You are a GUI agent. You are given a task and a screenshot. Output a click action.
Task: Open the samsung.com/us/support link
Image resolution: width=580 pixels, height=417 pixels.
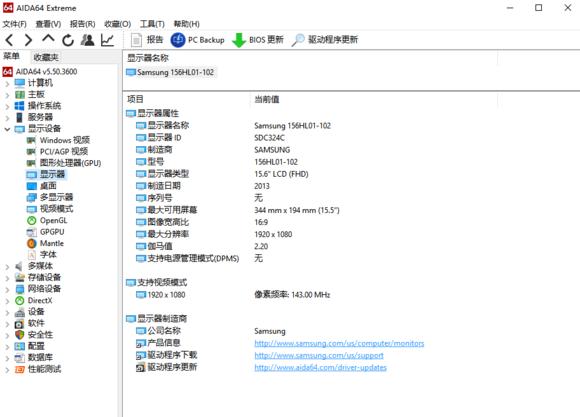click(319, 356)
